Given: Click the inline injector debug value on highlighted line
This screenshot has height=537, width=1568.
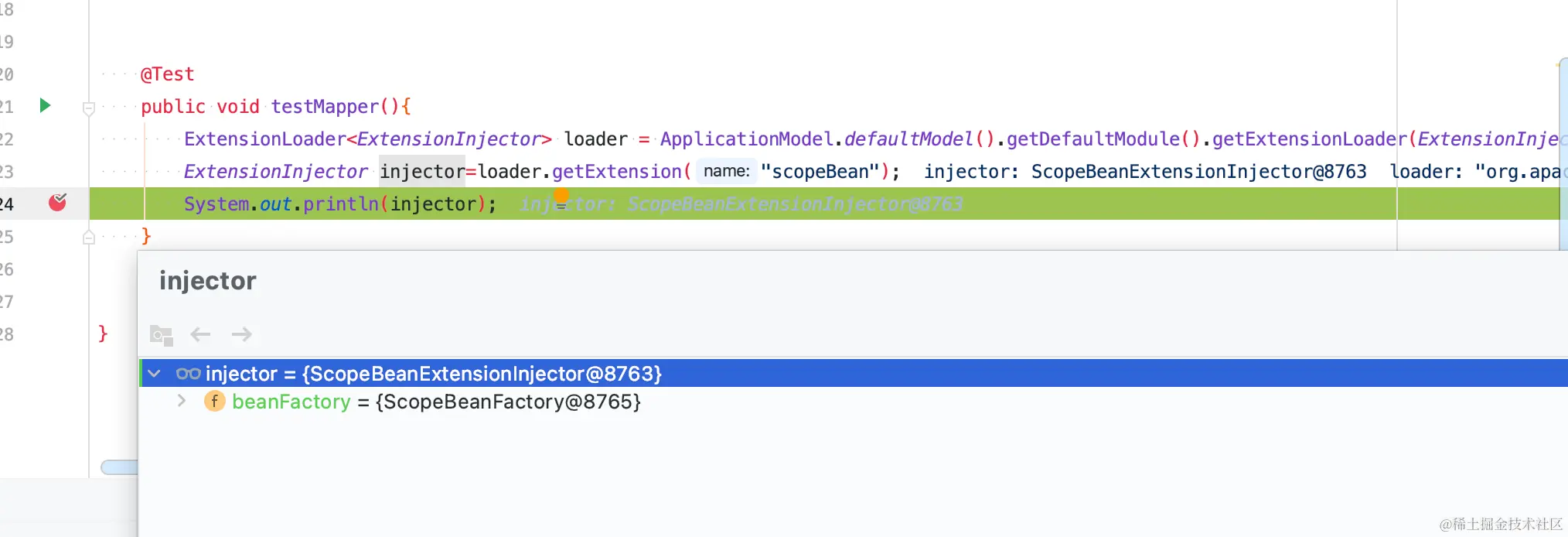Looking at the screenshot, I should 741,204.
